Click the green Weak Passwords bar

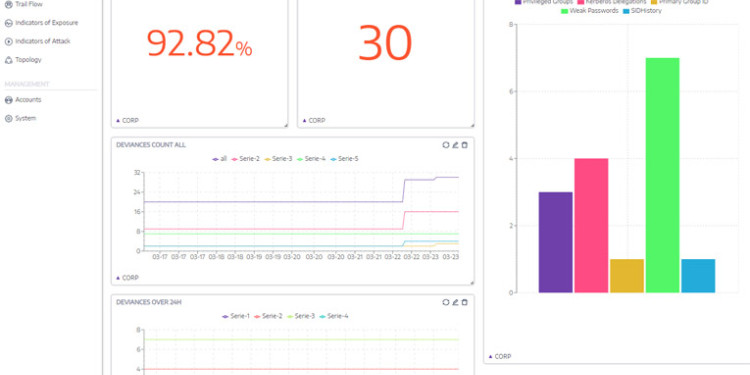[x=662, y=176]
